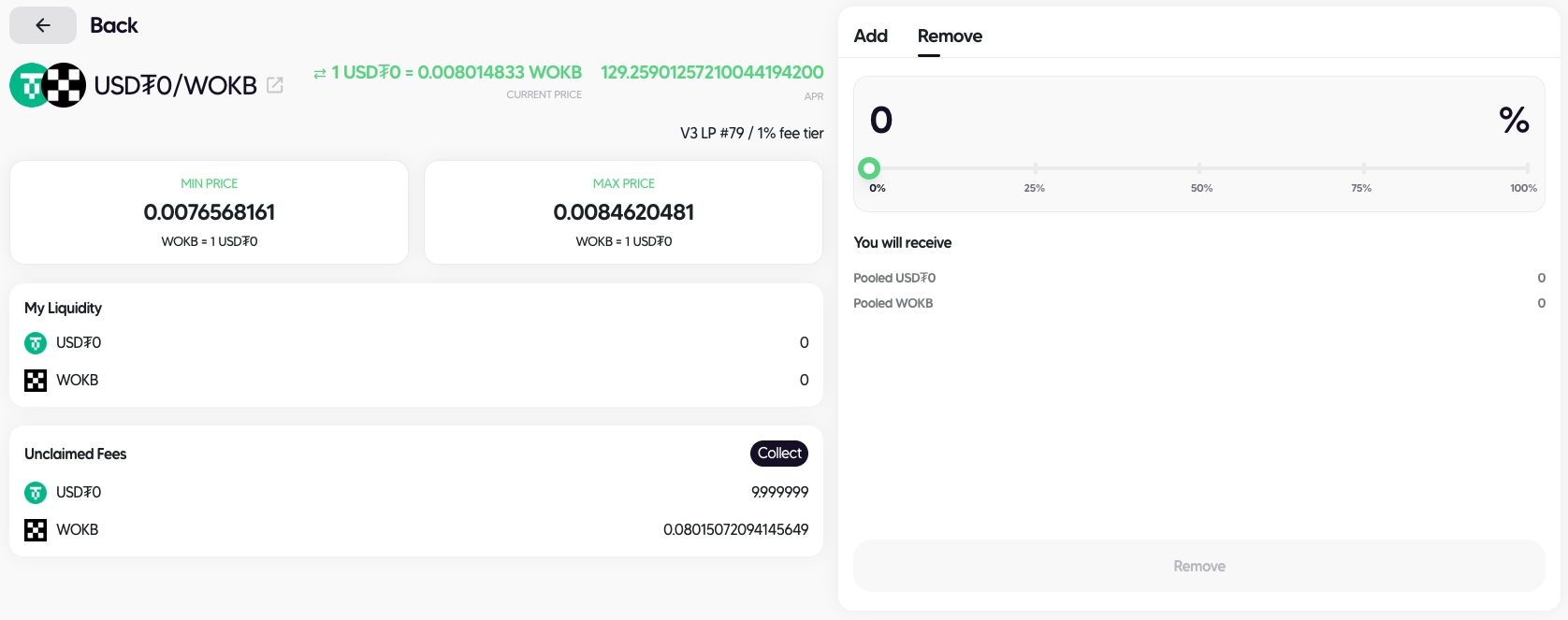Click the disabled Remove button at bottom

(x=1198, y=566)
